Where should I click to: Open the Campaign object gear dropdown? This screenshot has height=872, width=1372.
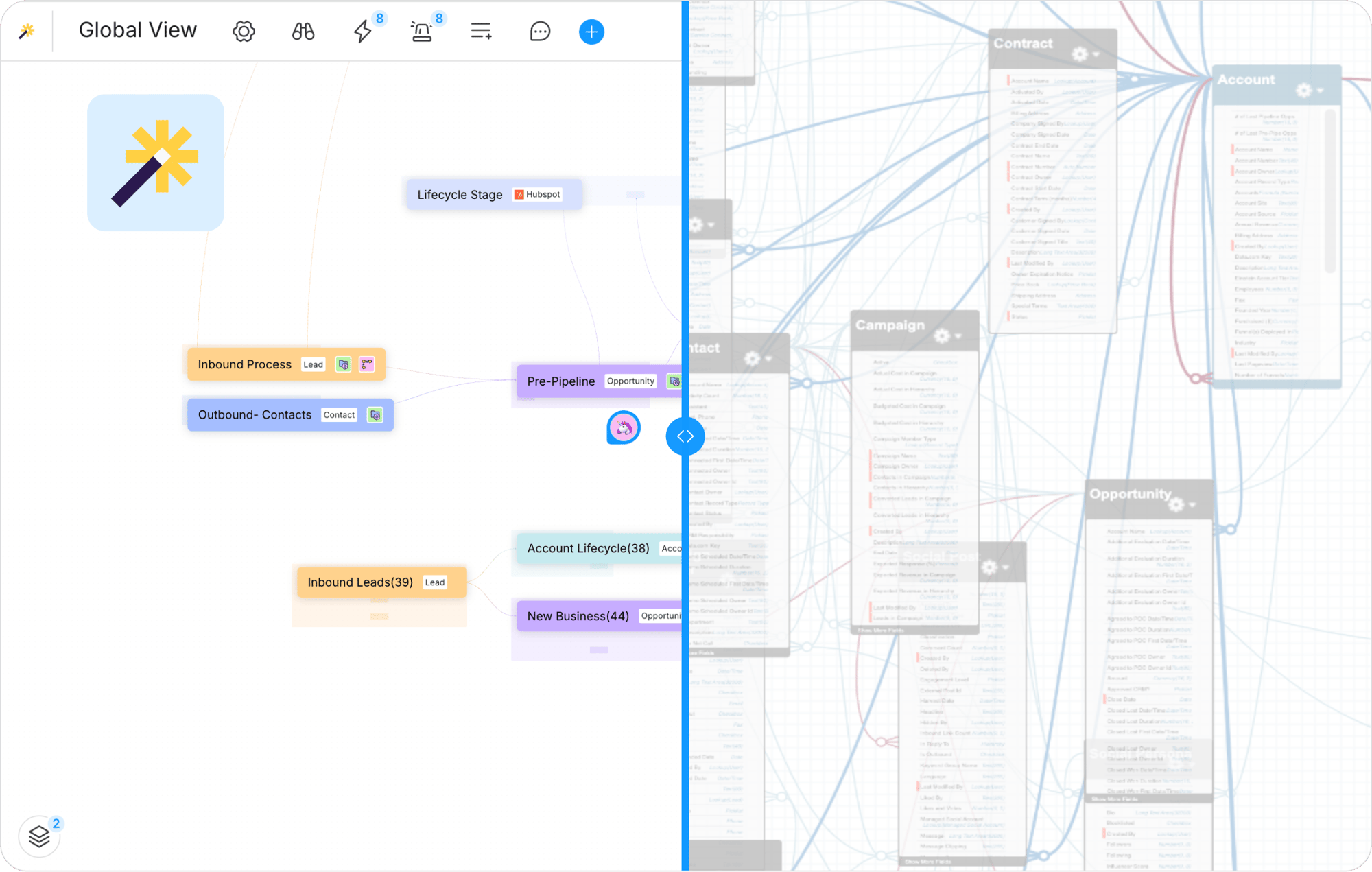(x=947, y=335)
